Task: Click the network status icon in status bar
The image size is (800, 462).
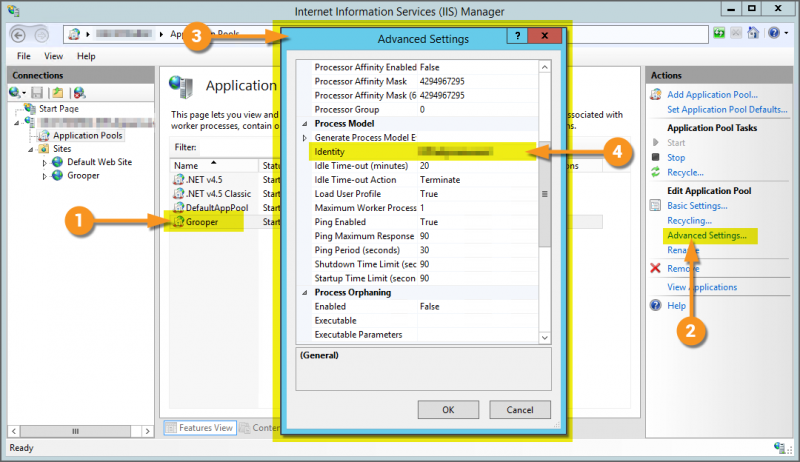Action: [780, 448]
